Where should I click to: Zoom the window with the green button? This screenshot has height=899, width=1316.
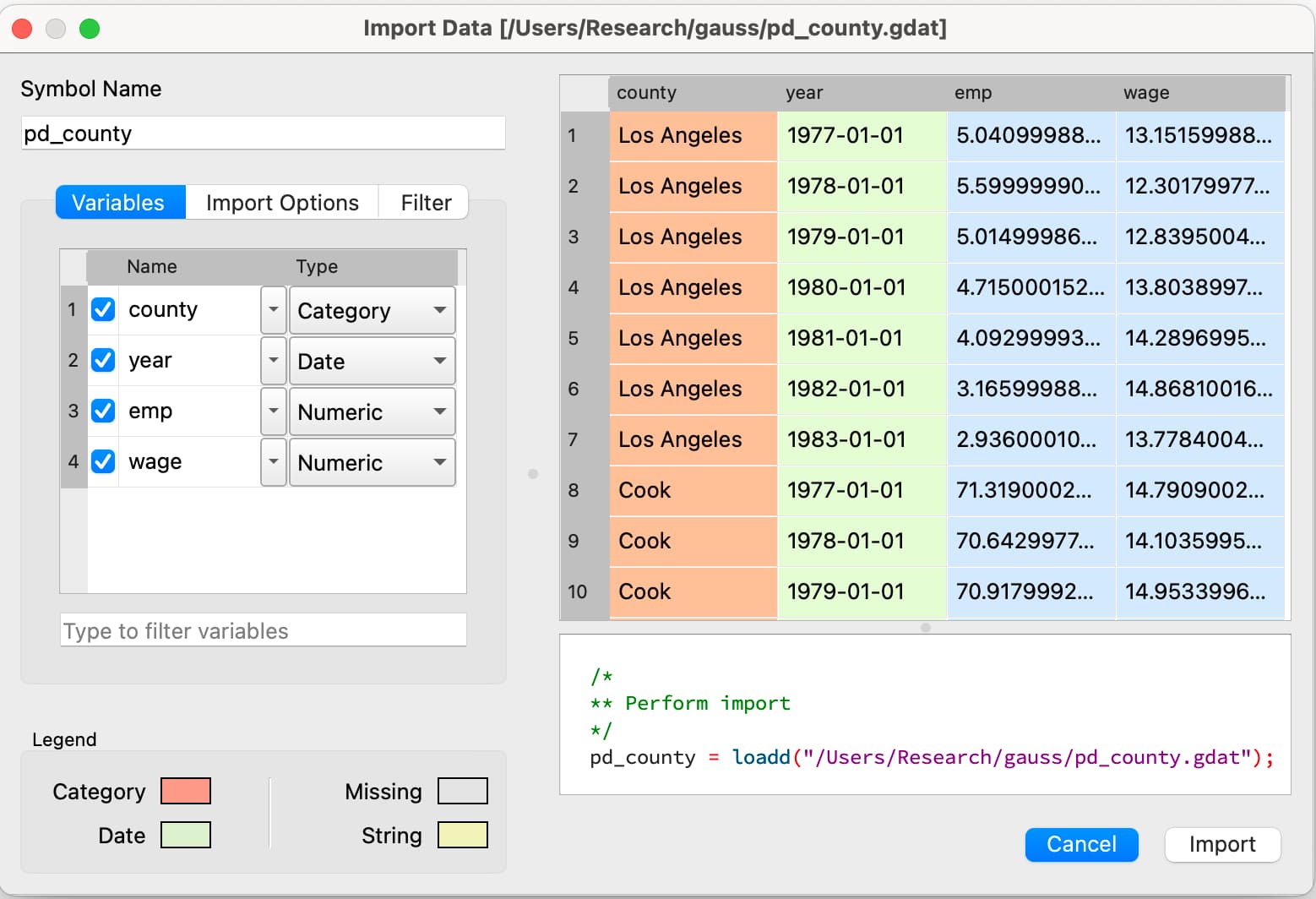[90, 29]
